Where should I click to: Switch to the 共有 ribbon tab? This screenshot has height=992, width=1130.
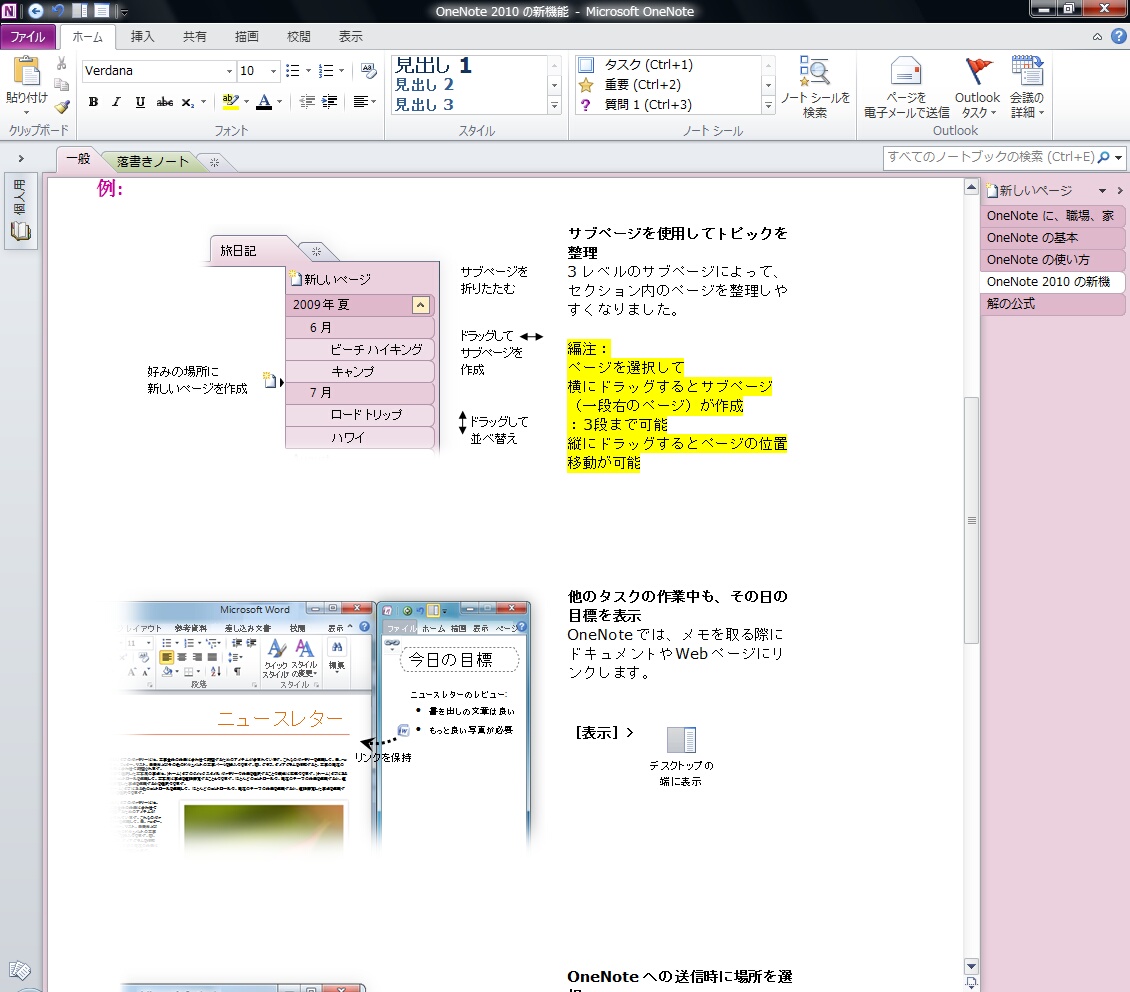click(194, 37)
